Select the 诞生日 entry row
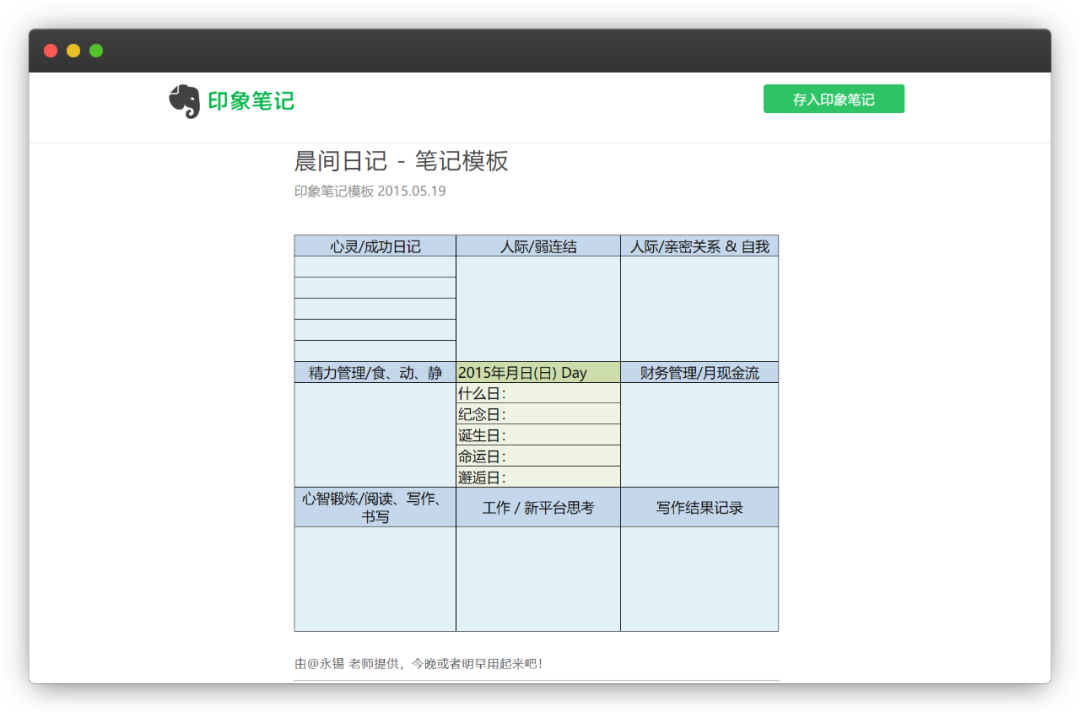Viewport: 1080px width, 712px height. [x=537, y=436]
